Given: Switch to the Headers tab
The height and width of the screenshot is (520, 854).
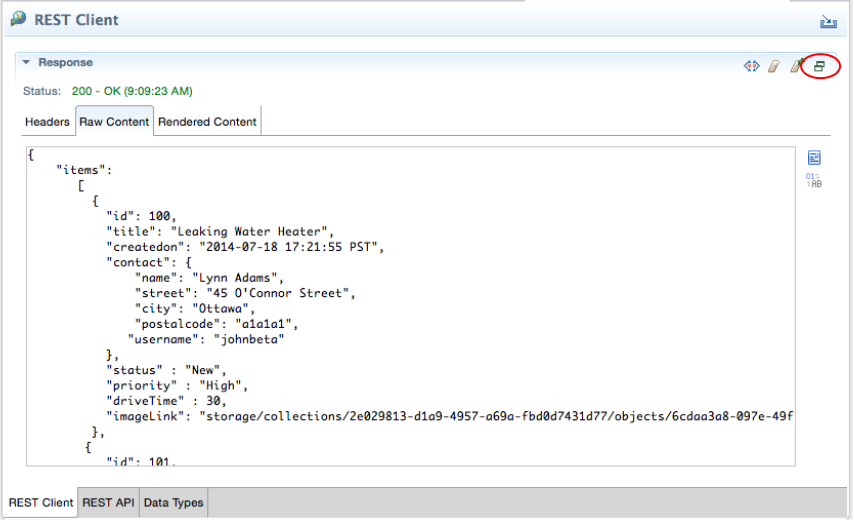Looking at the screenshot, I should click(47, 121).
